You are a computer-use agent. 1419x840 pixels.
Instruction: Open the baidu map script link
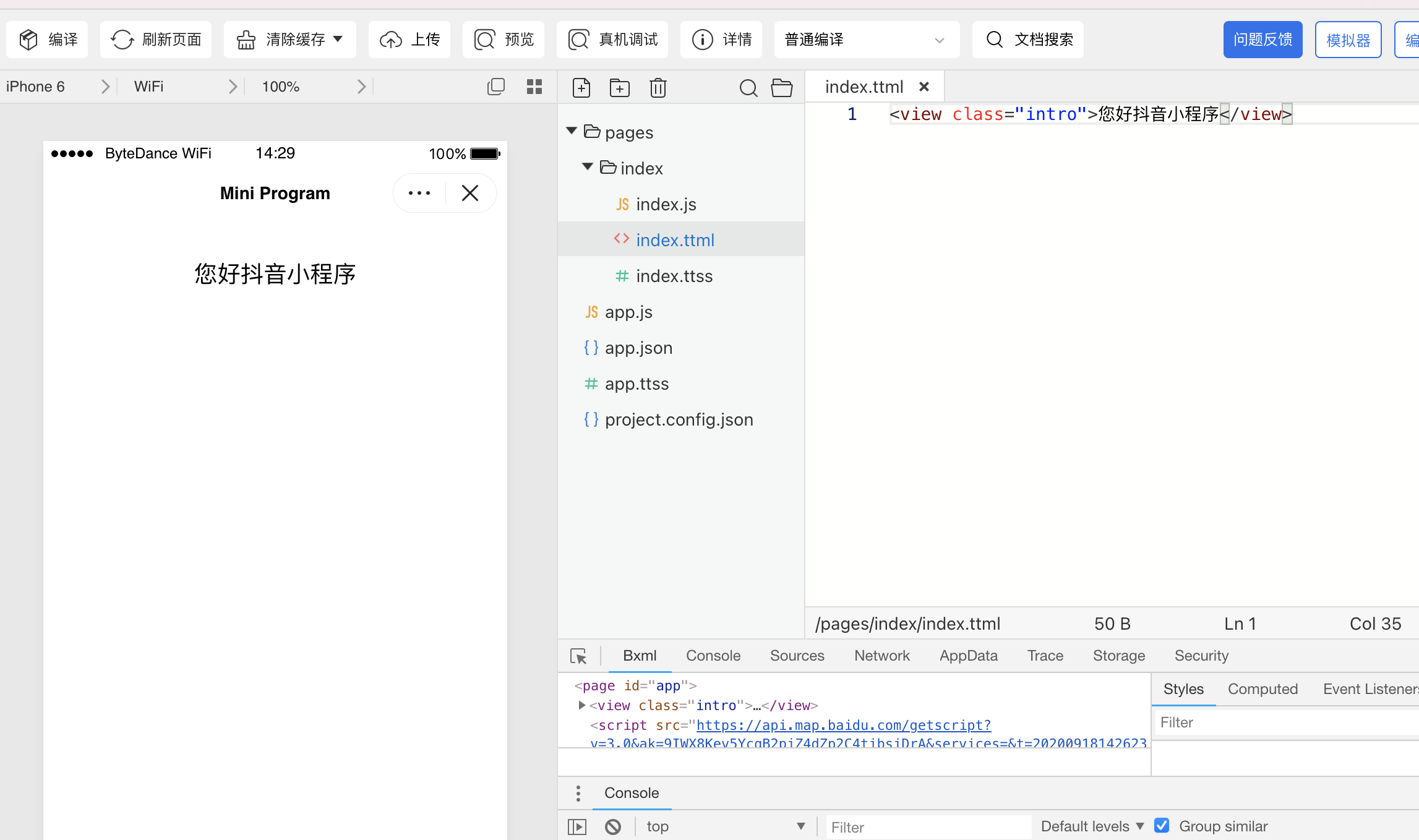[843, 725]
